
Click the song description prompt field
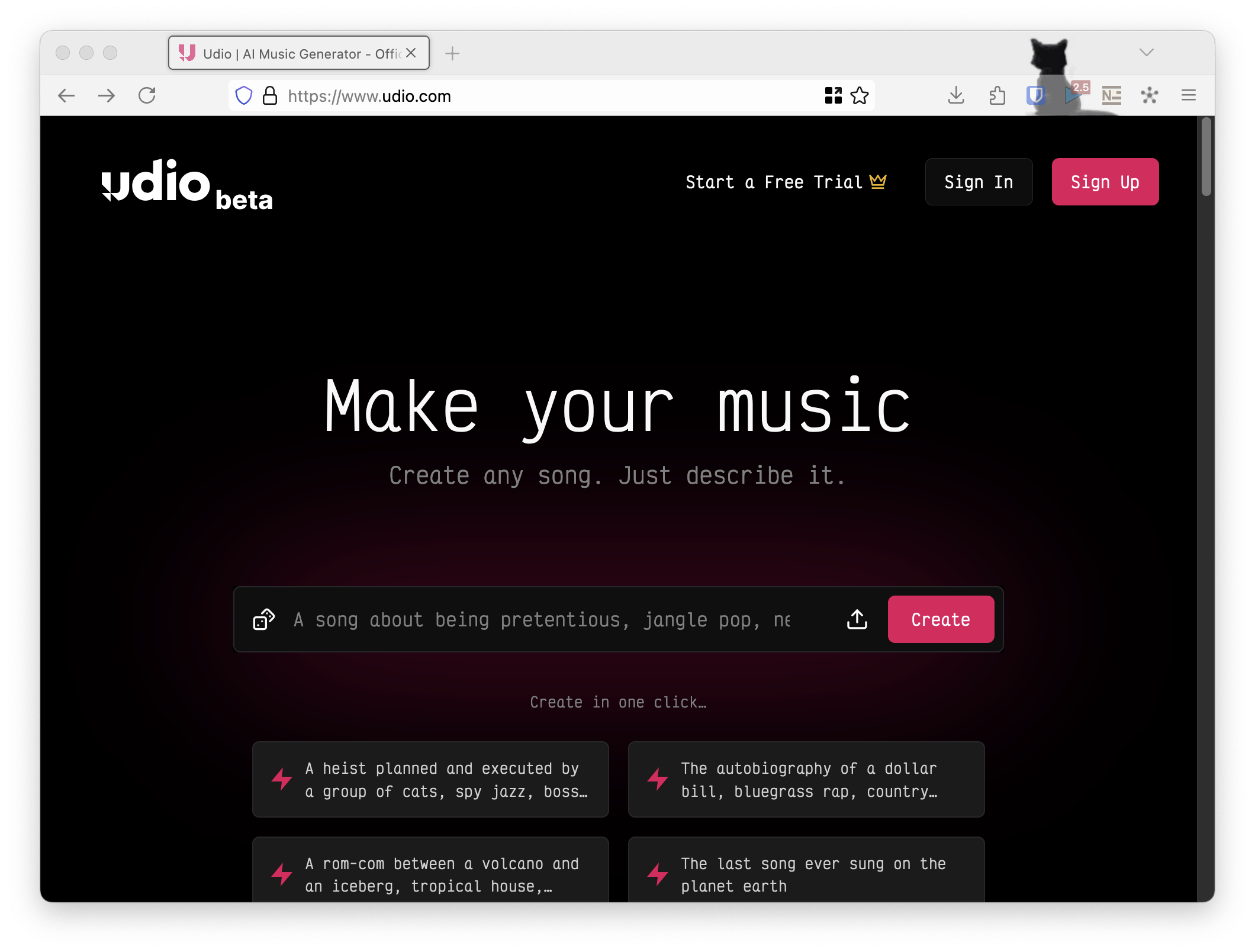[542, 619]
